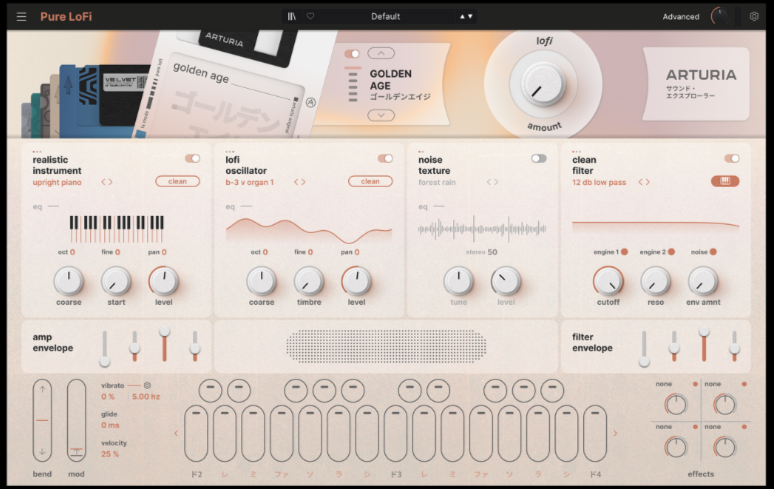Toggle engine 2 filter routing dot
The height and width of the screenshot is (489, 774).
click(671, 252)
